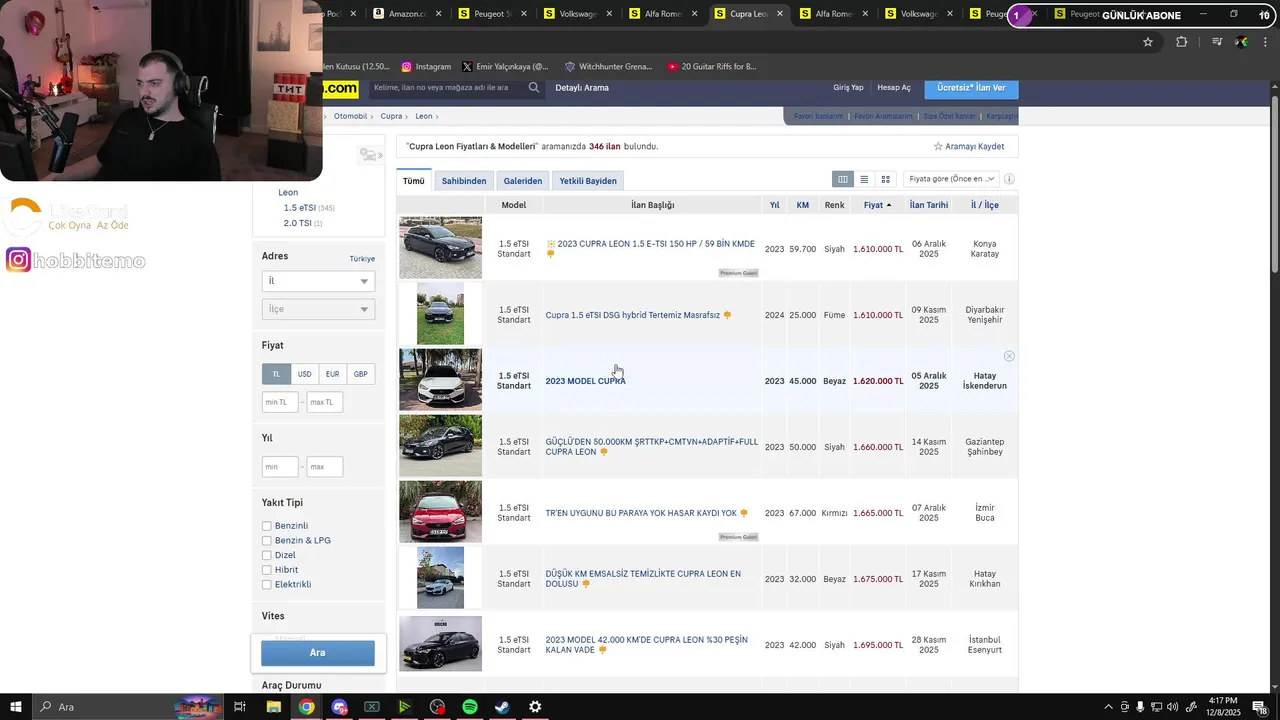Image resolution: width=1280 pixels, height=720 pixels.
Task: Select the Galeriden tab
Action: click(x=523, y=181)
